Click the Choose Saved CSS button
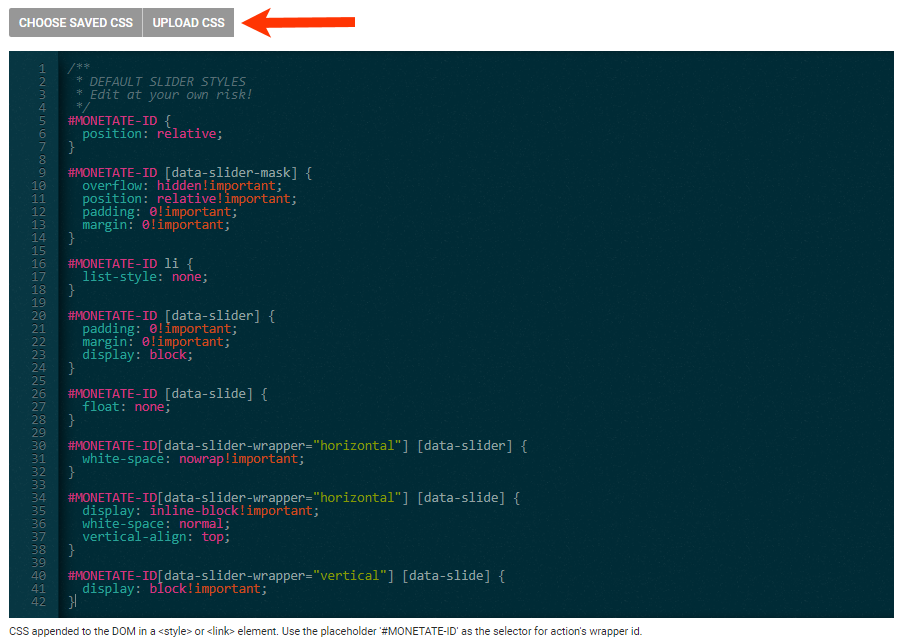The width and height of the screenshot is (902, 643). click(75, 22)
